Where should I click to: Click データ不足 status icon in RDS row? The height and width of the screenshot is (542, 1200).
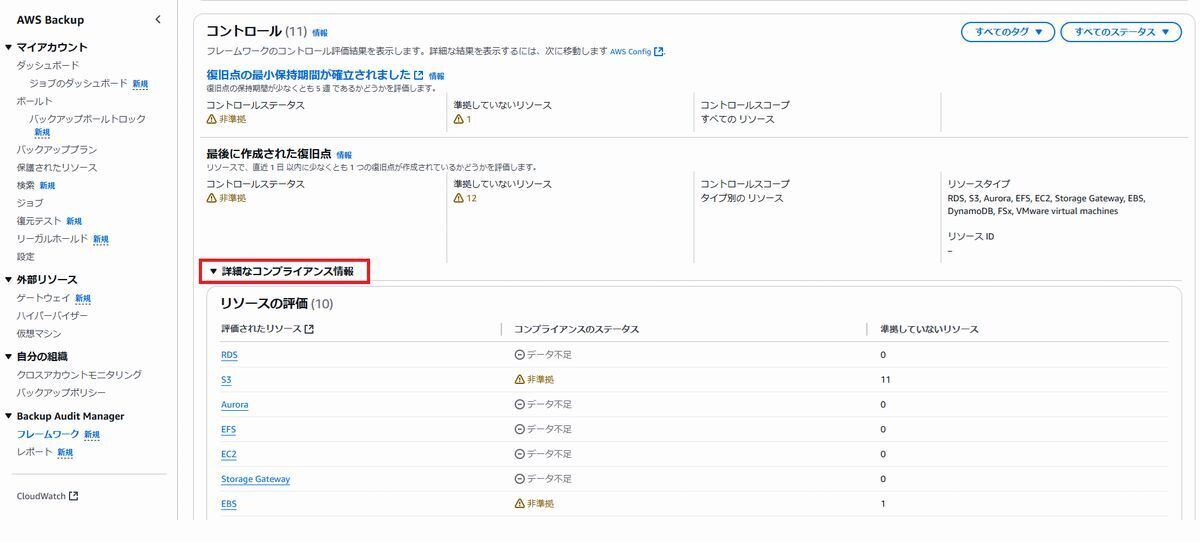[x=519, y=355]
